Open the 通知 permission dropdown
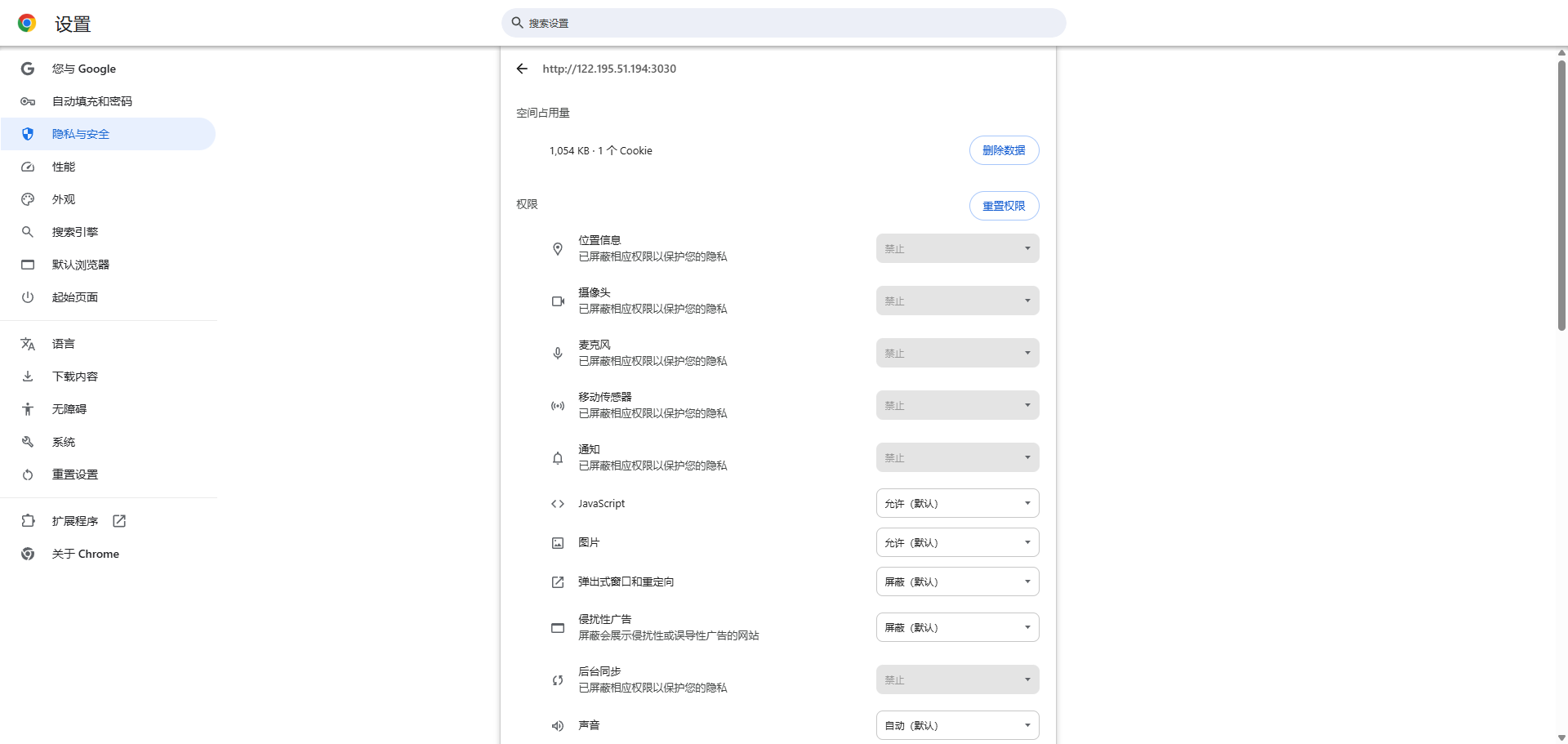 [x=957, y=457]
